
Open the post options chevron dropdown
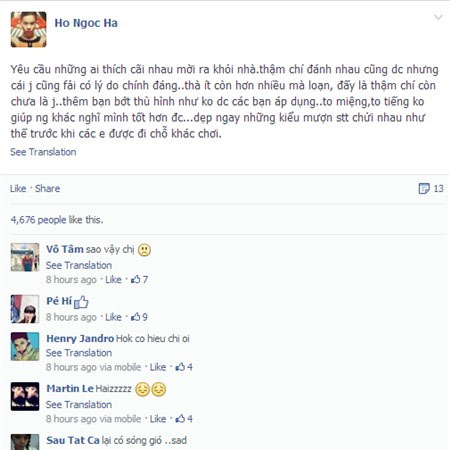438,17
